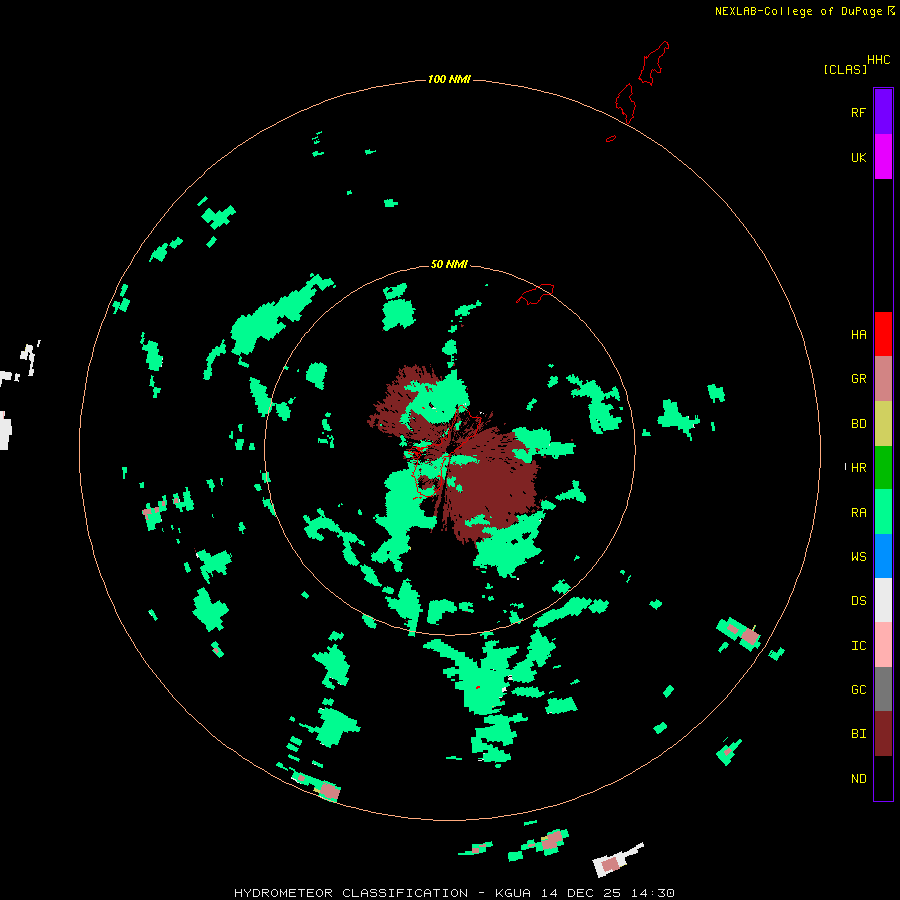Click the "BD" legend label

[x=859, y=424]
